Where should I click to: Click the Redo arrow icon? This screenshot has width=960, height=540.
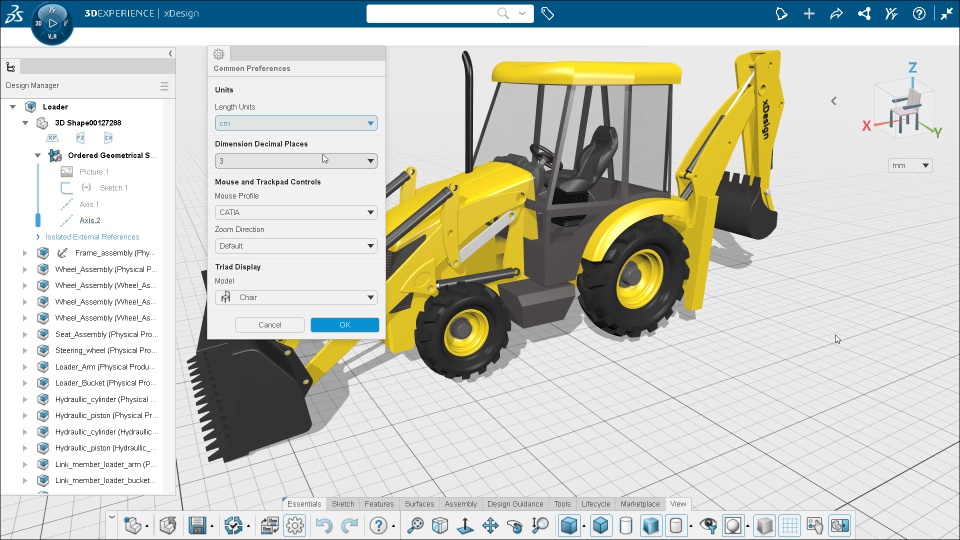pyautogui.click(x=350, y=525)
